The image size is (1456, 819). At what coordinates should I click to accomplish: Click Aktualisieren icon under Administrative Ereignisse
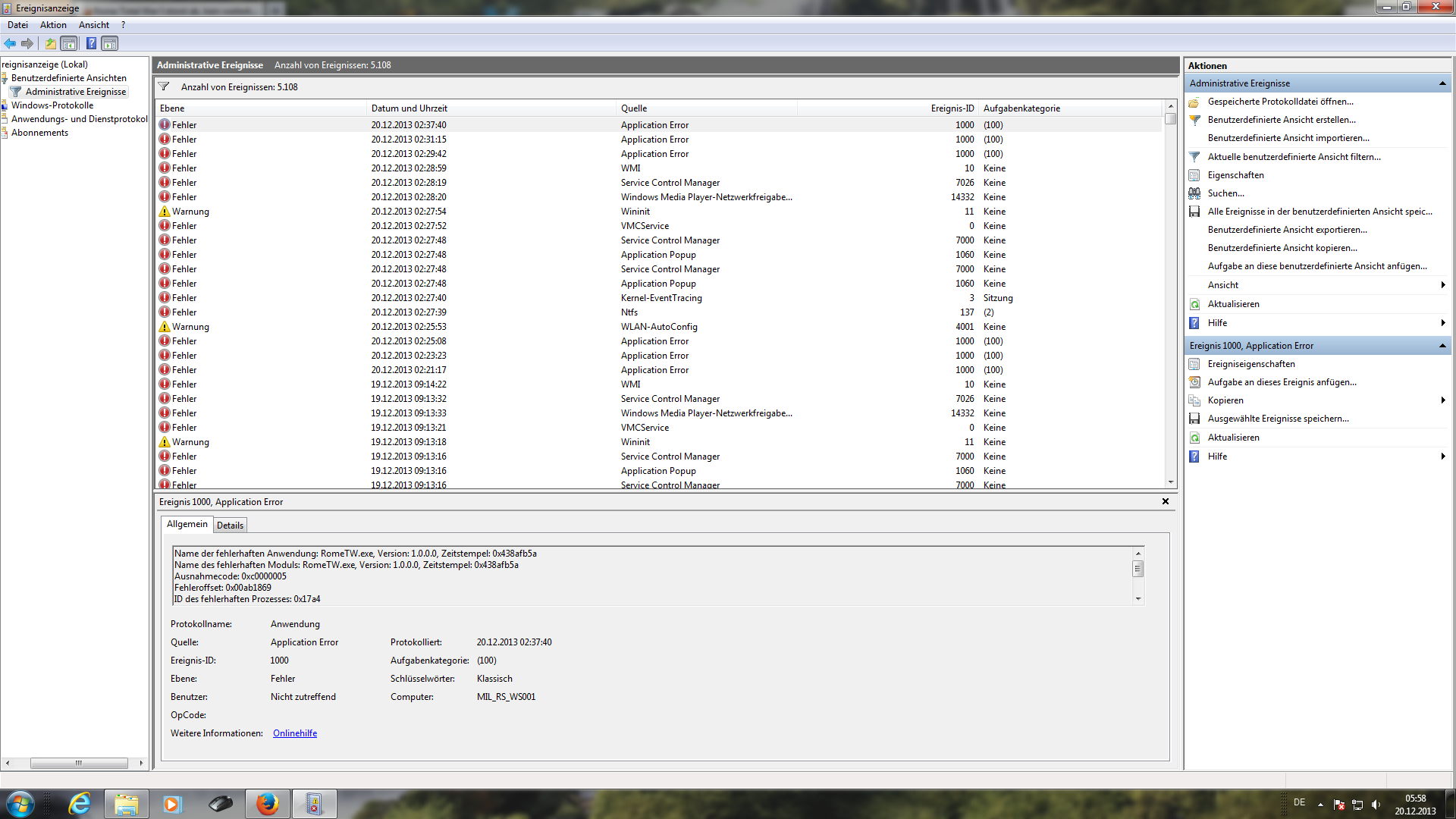click(1194, 304)
